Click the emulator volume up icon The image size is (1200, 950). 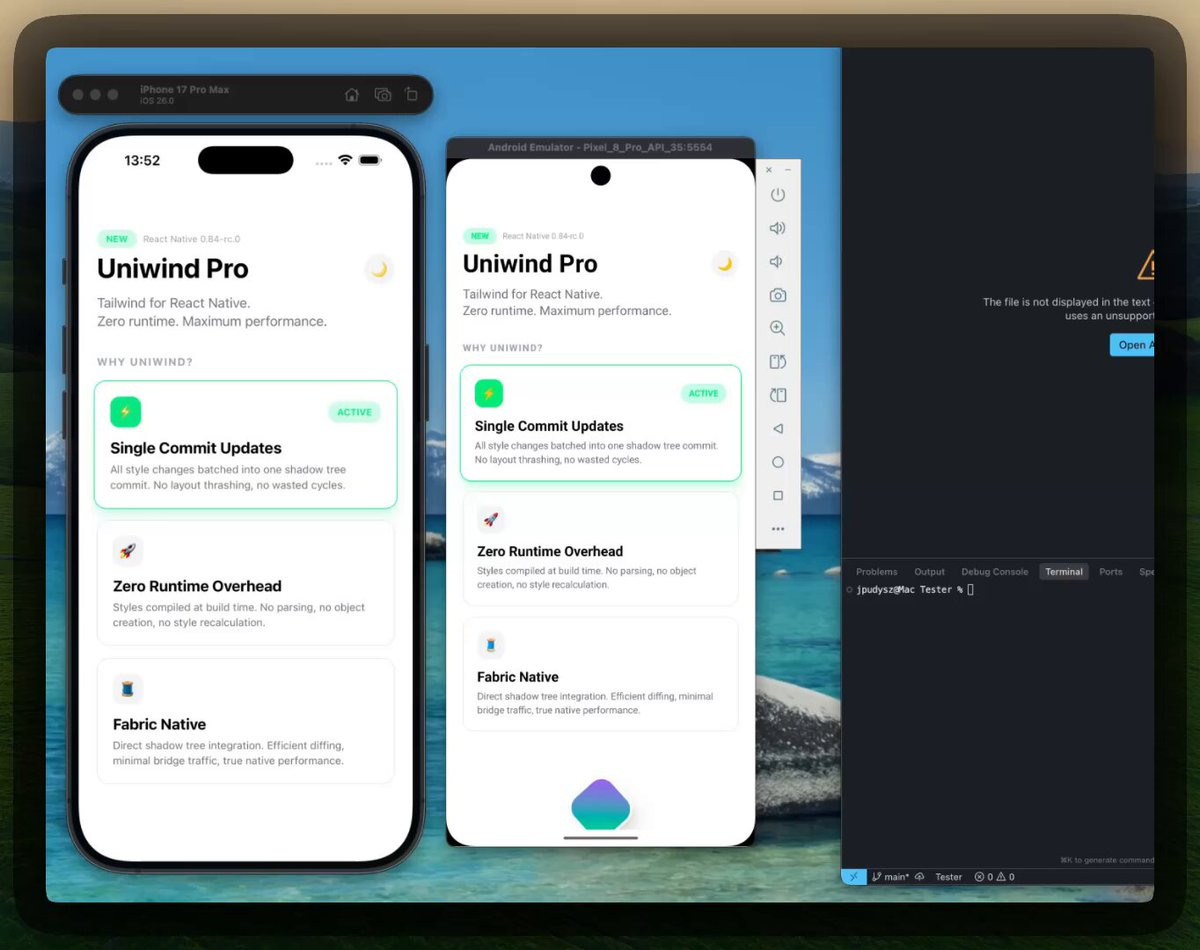click(x=778, y=228)
